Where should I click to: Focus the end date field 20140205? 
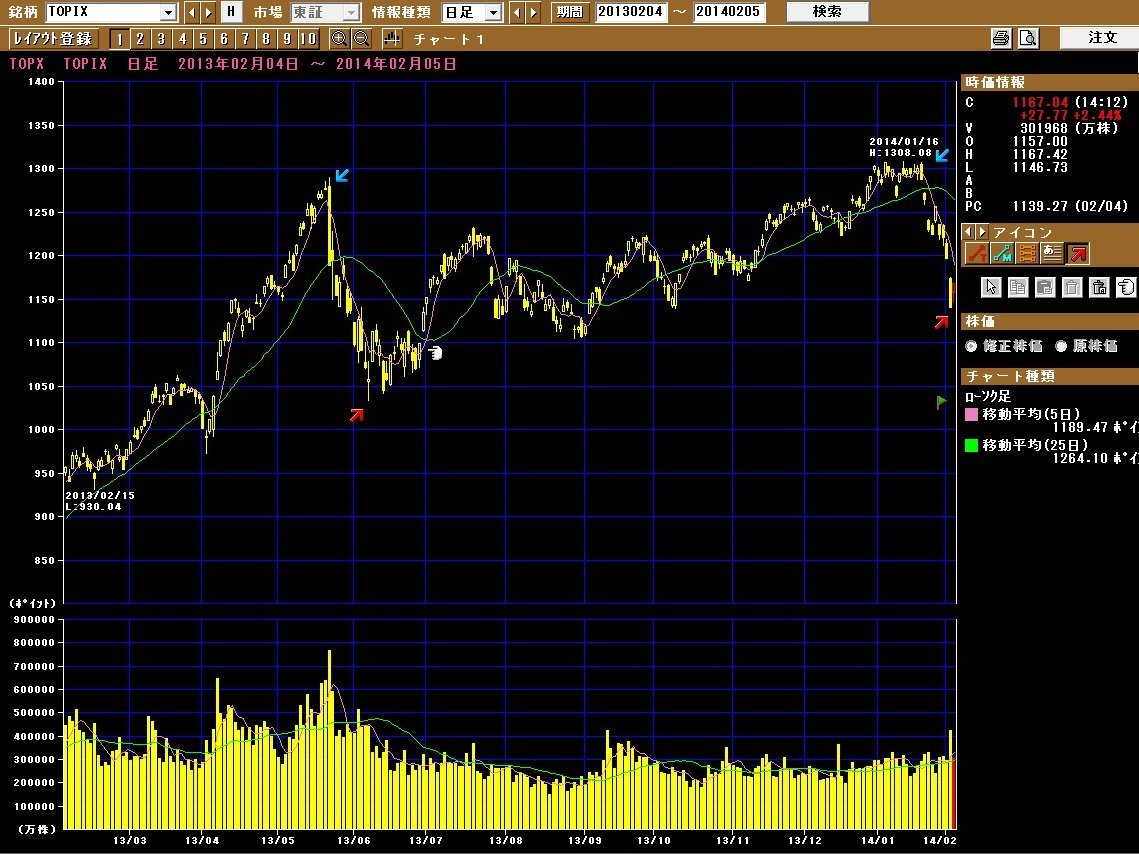729,12
